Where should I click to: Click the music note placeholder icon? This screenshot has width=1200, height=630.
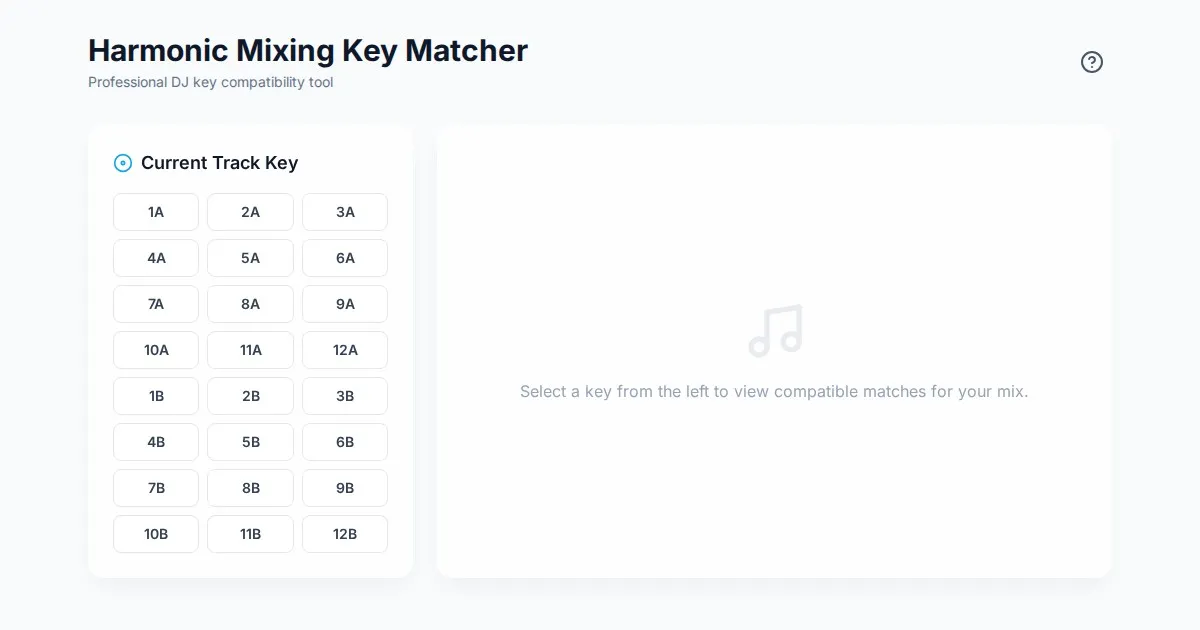[x=775, y=331]
